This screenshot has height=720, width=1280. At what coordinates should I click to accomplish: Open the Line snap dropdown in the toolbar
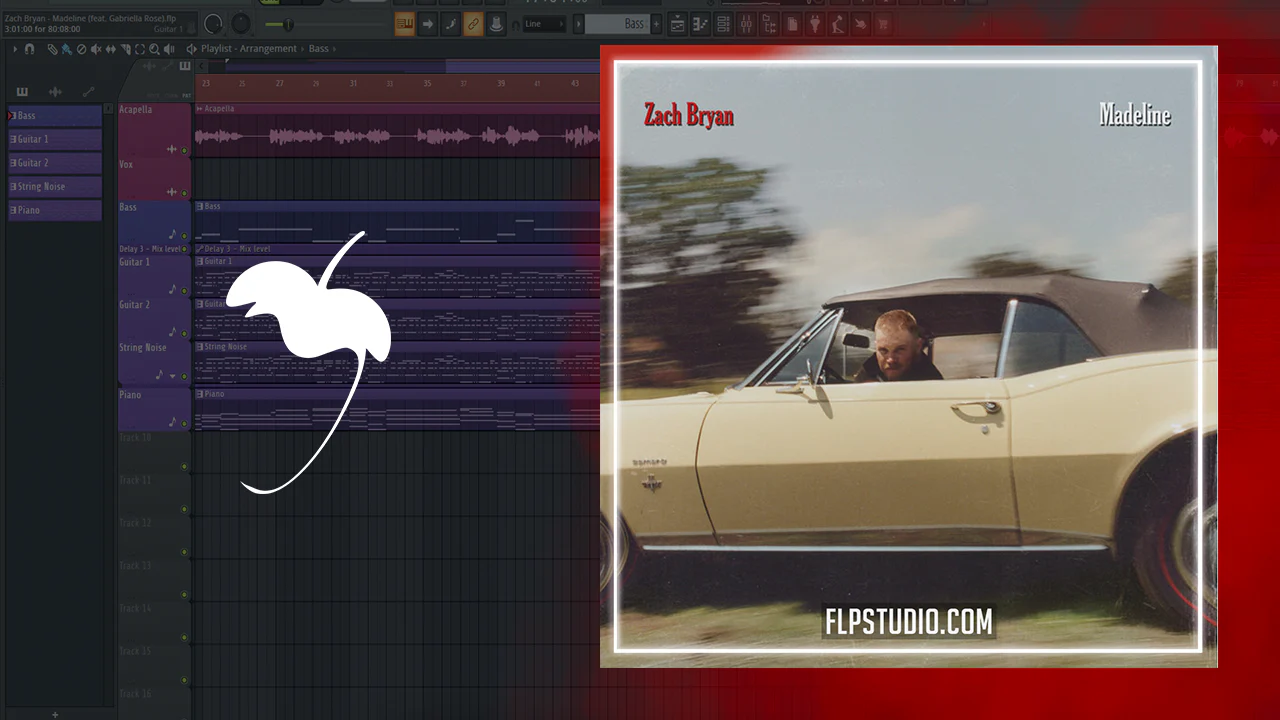pos(544,24)
